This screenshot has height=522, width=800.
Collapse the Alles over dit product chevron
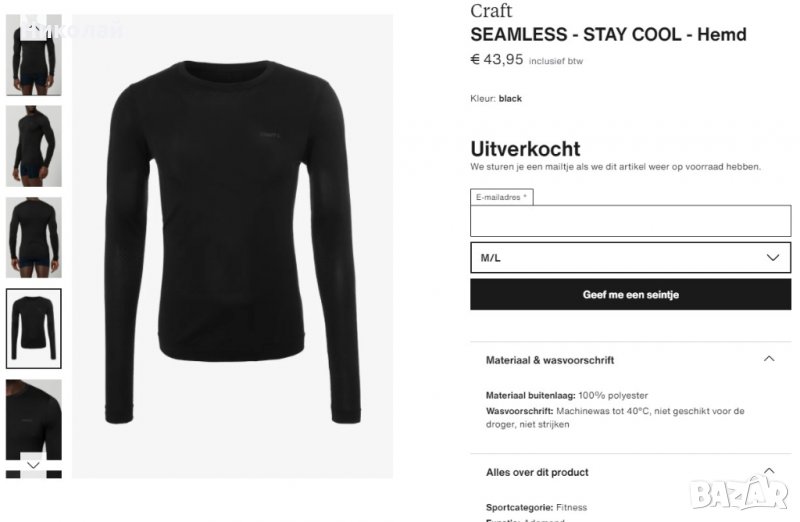769,470
